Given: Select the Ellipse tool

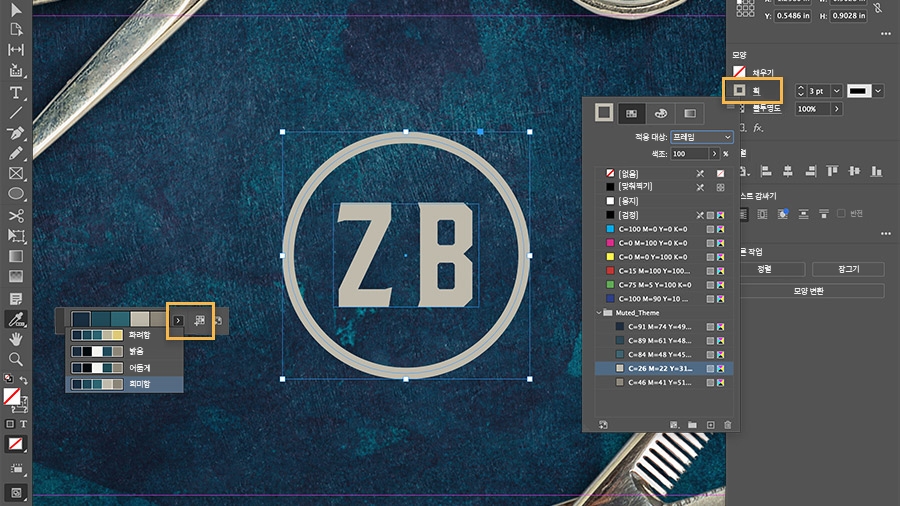Looking at the screenshot, I should [15, 194].
